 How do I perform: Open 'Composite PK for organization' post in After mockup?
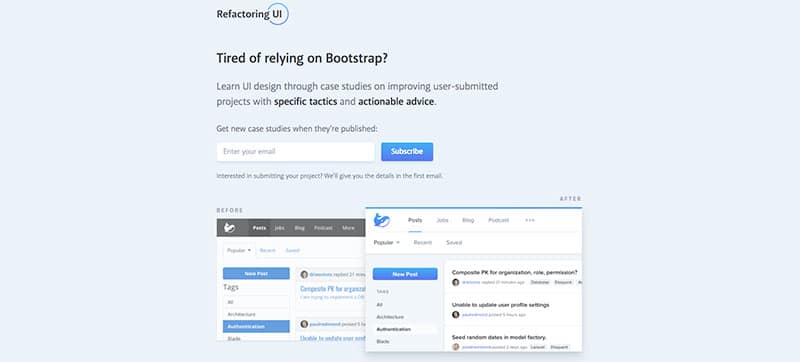click(515, 272)
